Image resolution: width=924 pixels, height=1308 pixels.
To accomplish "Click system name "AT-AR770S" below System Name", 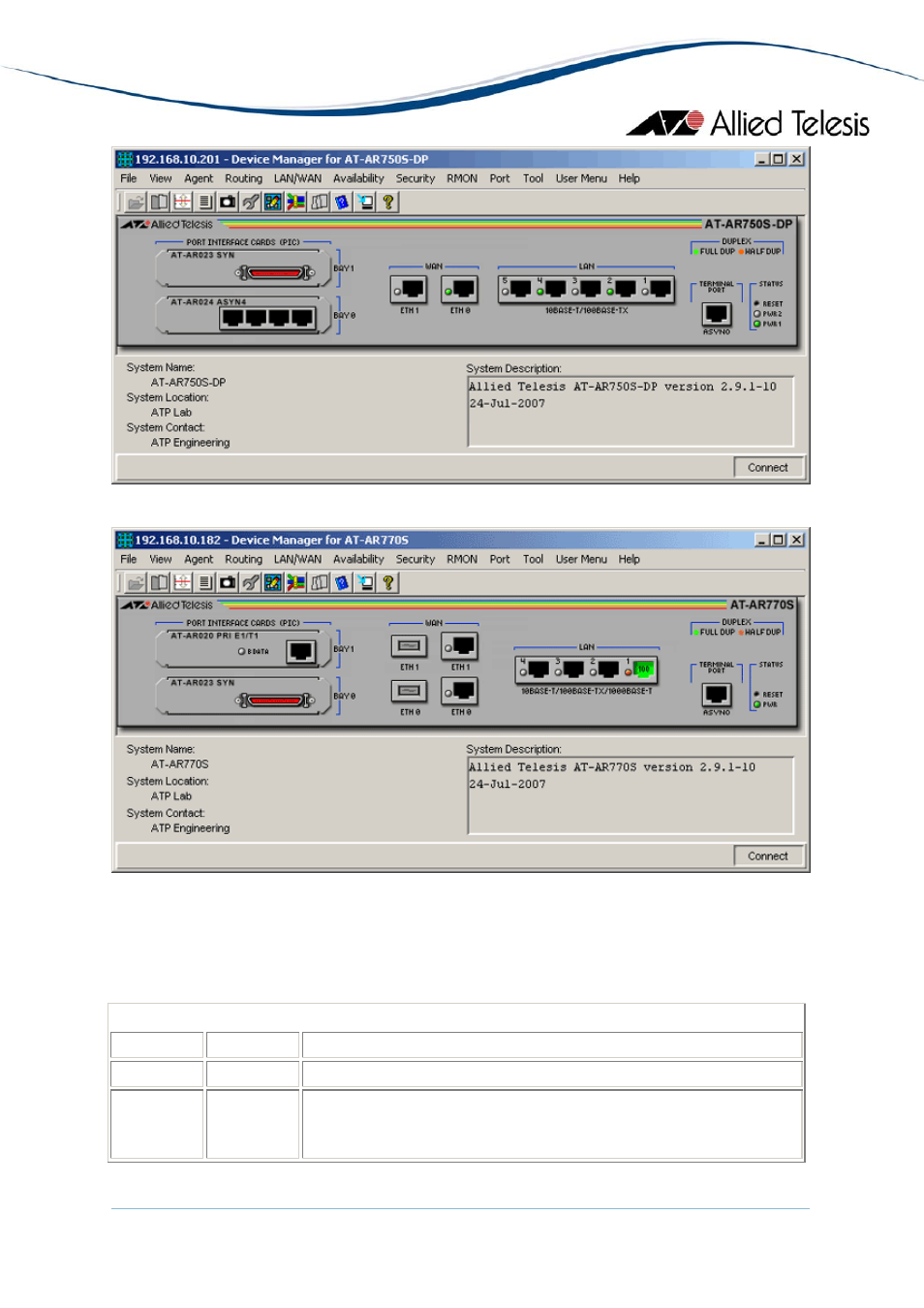I will [x=180, y=764].
